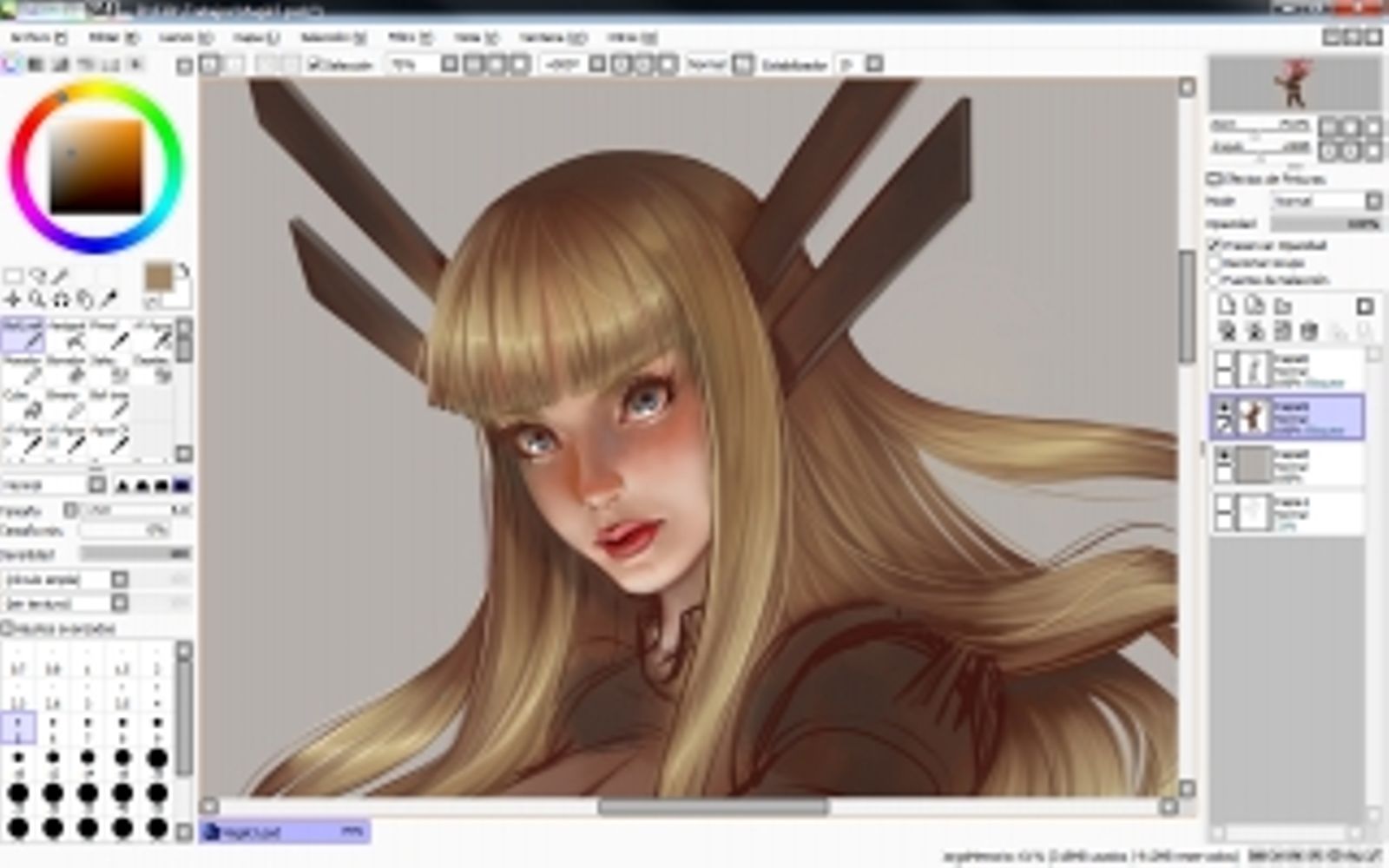This screenshot has width=1389, height=868.
Task: Create a new normal layer
Action: click(x=1227, y=306)
